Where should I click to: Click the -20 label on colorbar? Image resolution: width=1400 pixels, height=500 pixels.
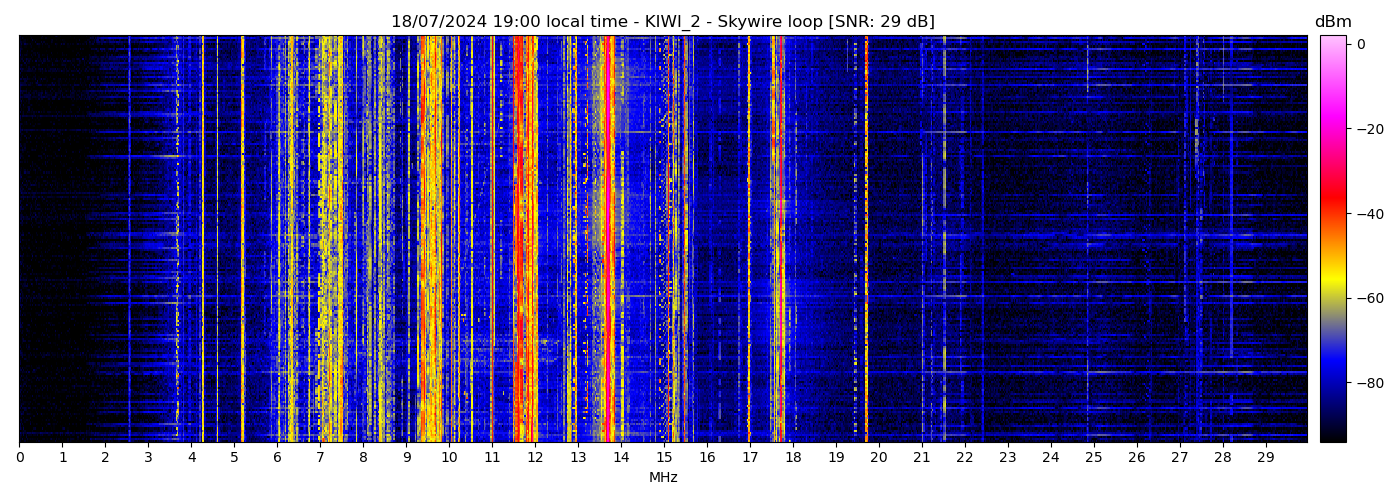pyautogui.click(x=1366, y=129)
